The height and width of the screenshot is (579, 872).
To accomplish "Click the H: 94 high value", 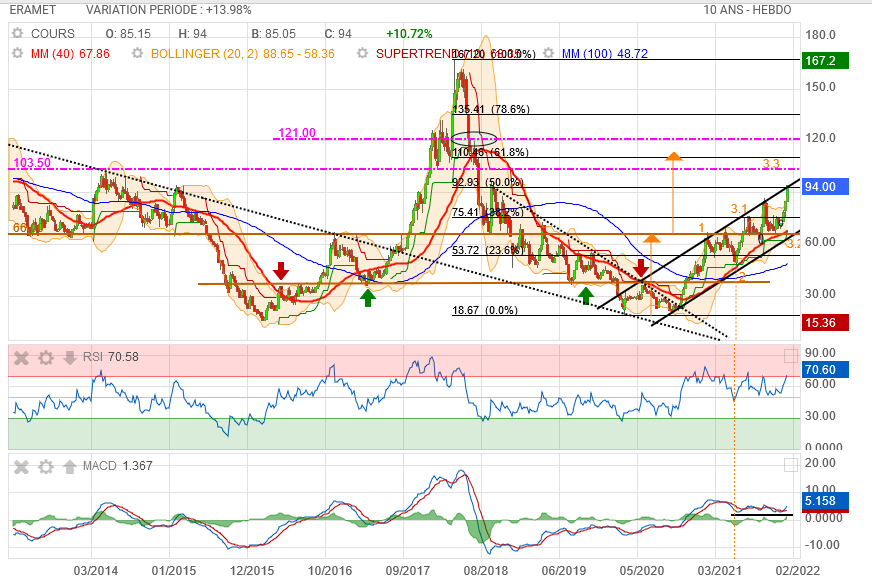I will (x=192, y=34).
